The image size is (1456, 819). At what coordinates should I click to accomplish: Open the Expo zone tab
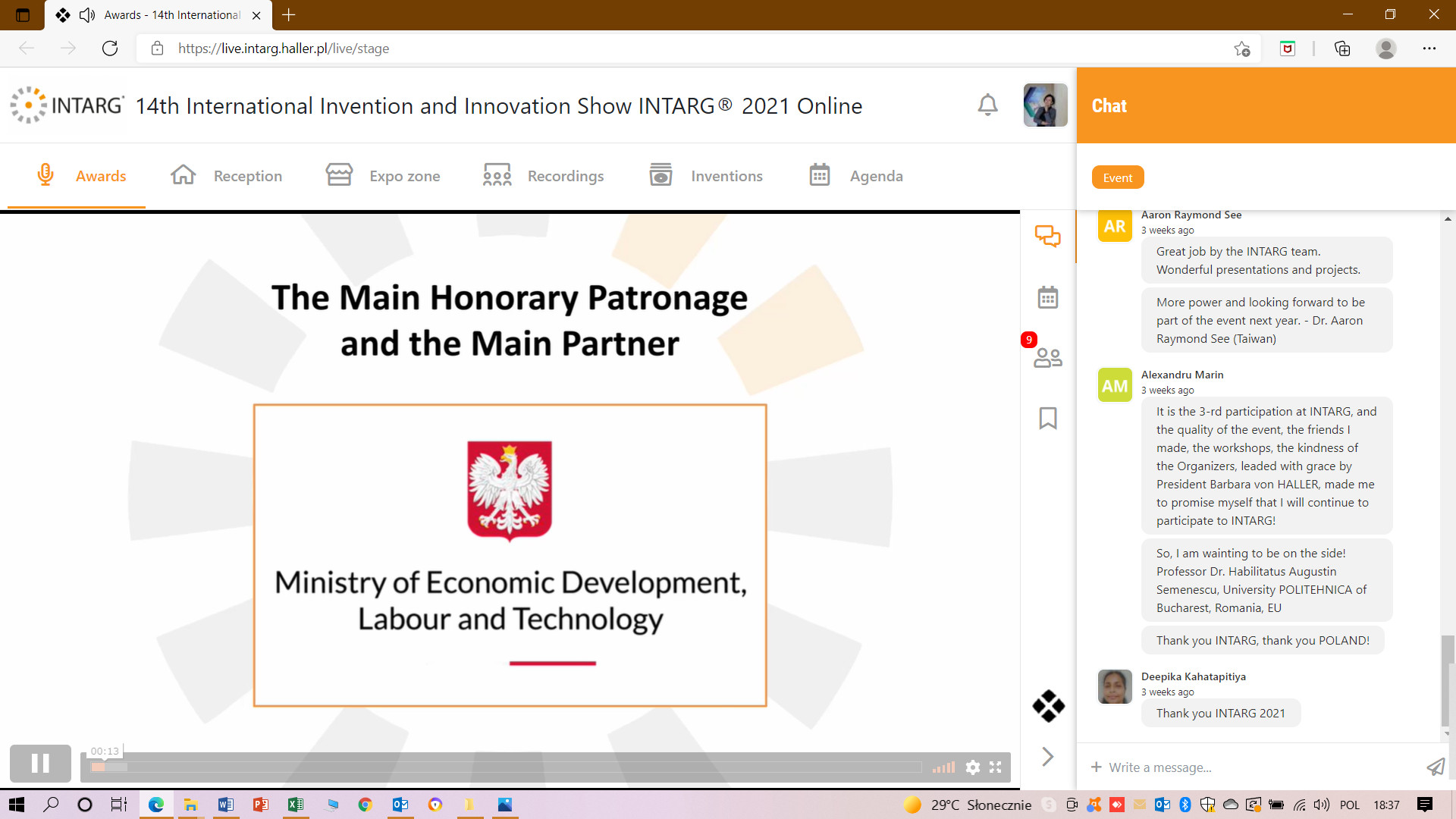point(383,176)
